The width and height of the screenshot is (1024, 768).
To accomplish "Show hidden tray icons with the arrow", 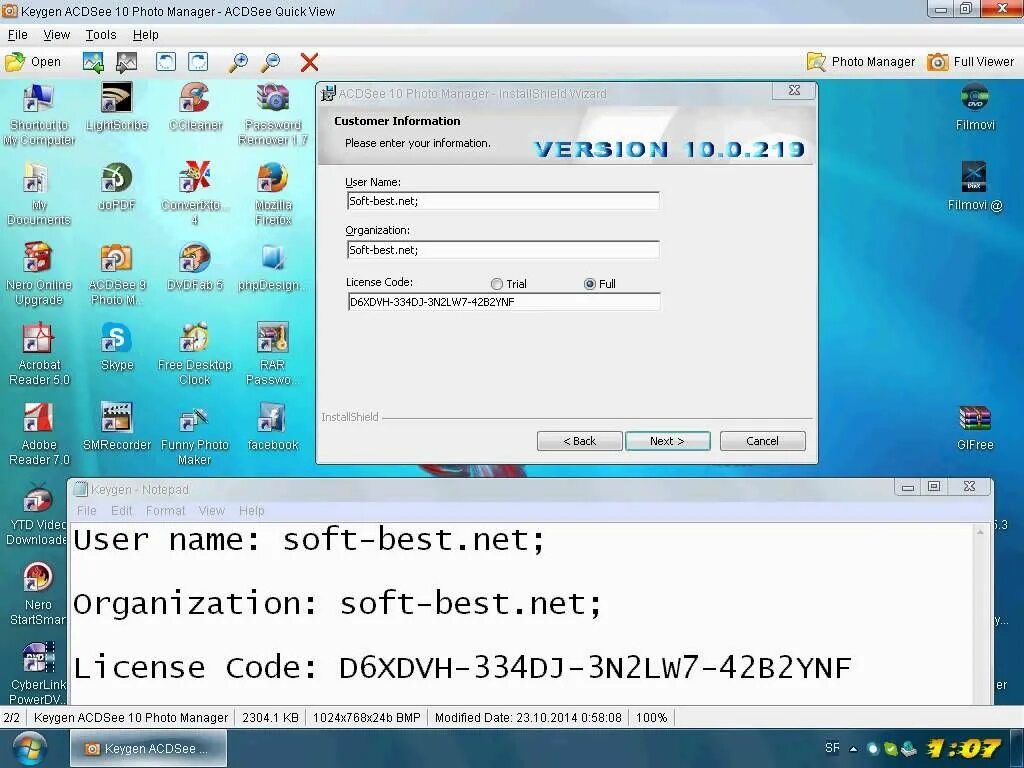I will tap(853, 748).
